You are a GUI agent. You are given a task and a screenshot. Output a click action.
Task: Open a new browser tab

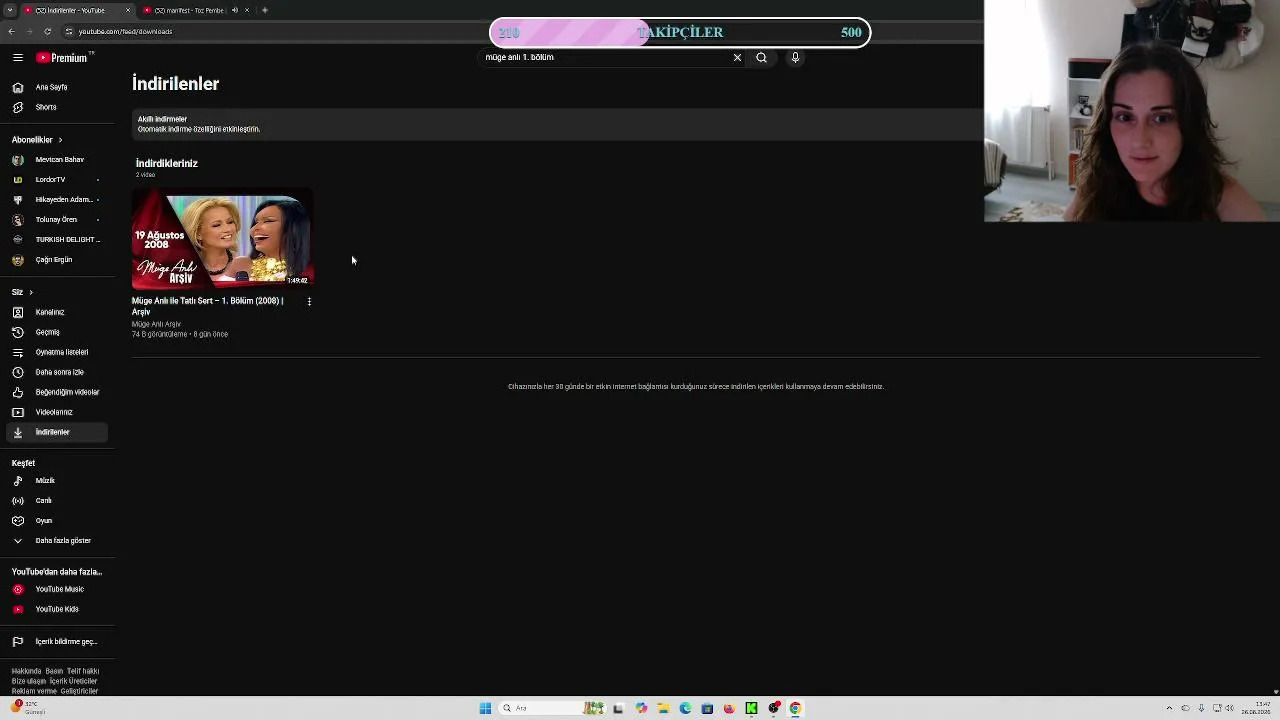click(264, 10)
